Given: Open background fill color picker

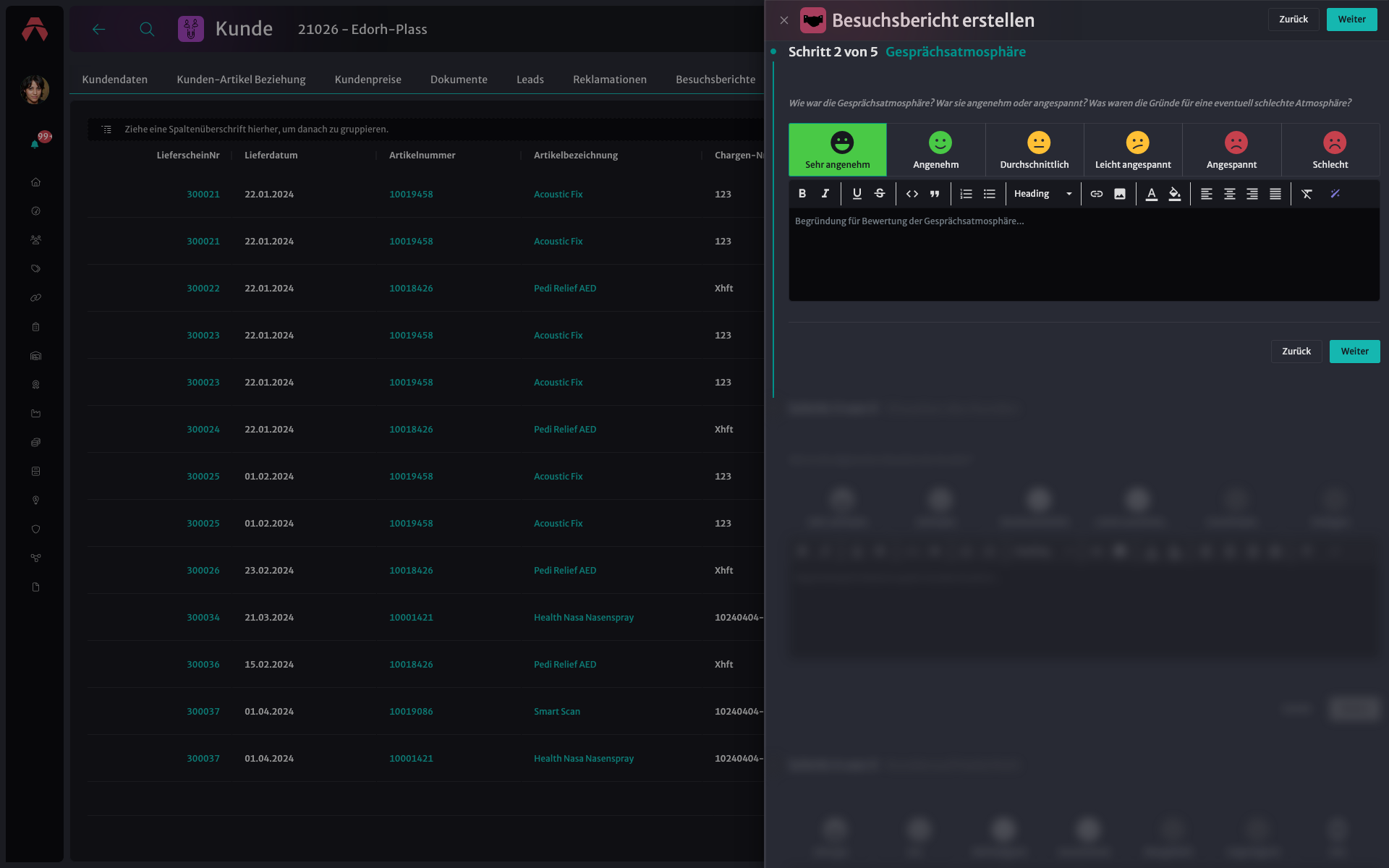Looking at the screenshot, I should [1175, 194].
